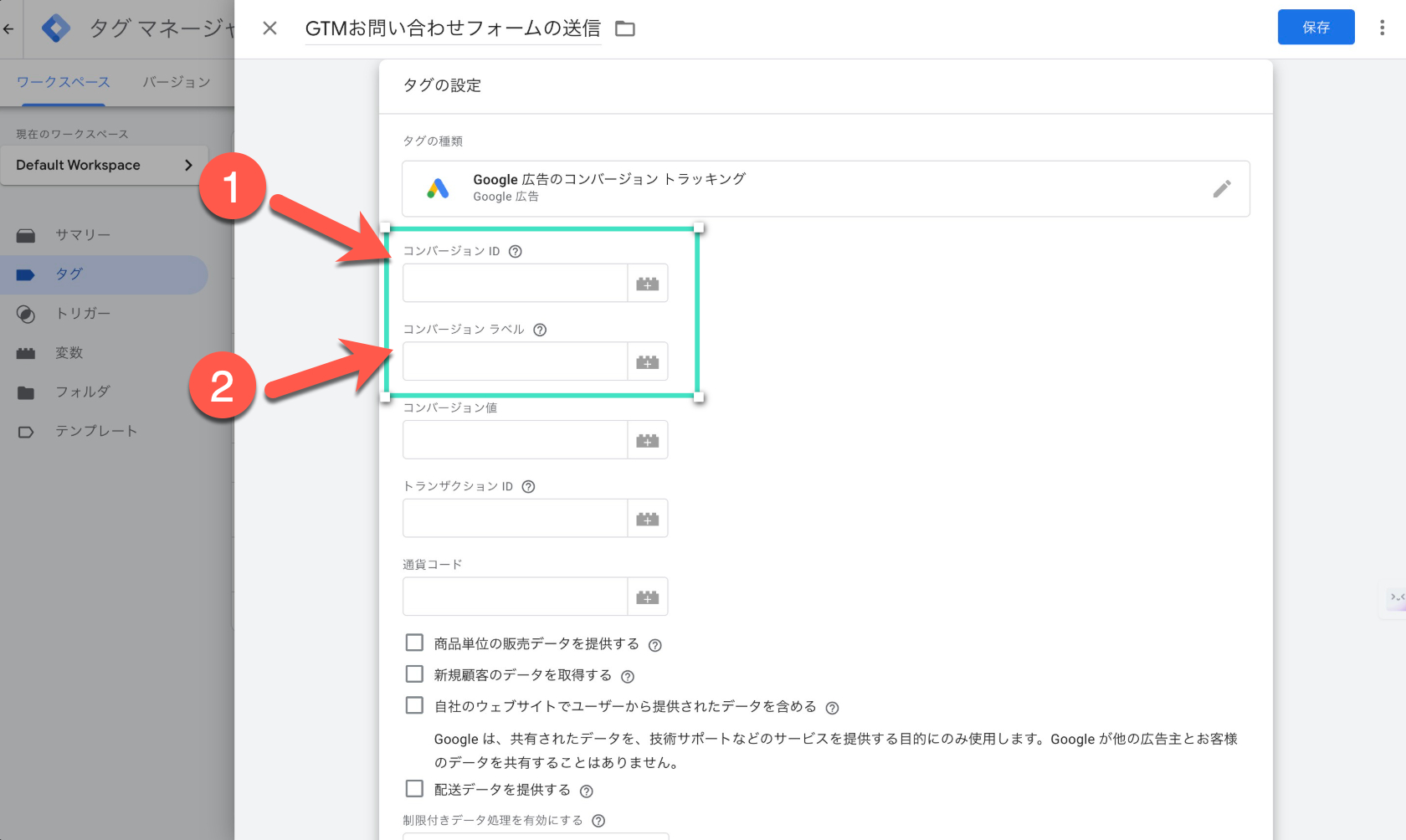Toggle 配送データを提供する checkbox

pyautogui.click(x=414, y=789)
